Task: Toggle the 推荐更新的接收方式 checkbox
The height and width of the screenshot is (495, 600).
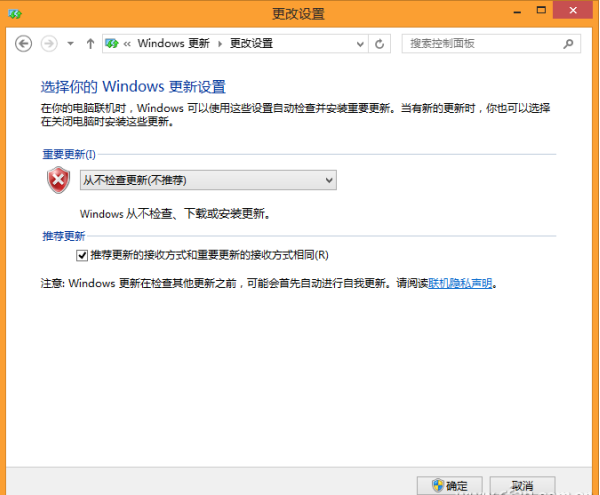Action: [82, 256]
